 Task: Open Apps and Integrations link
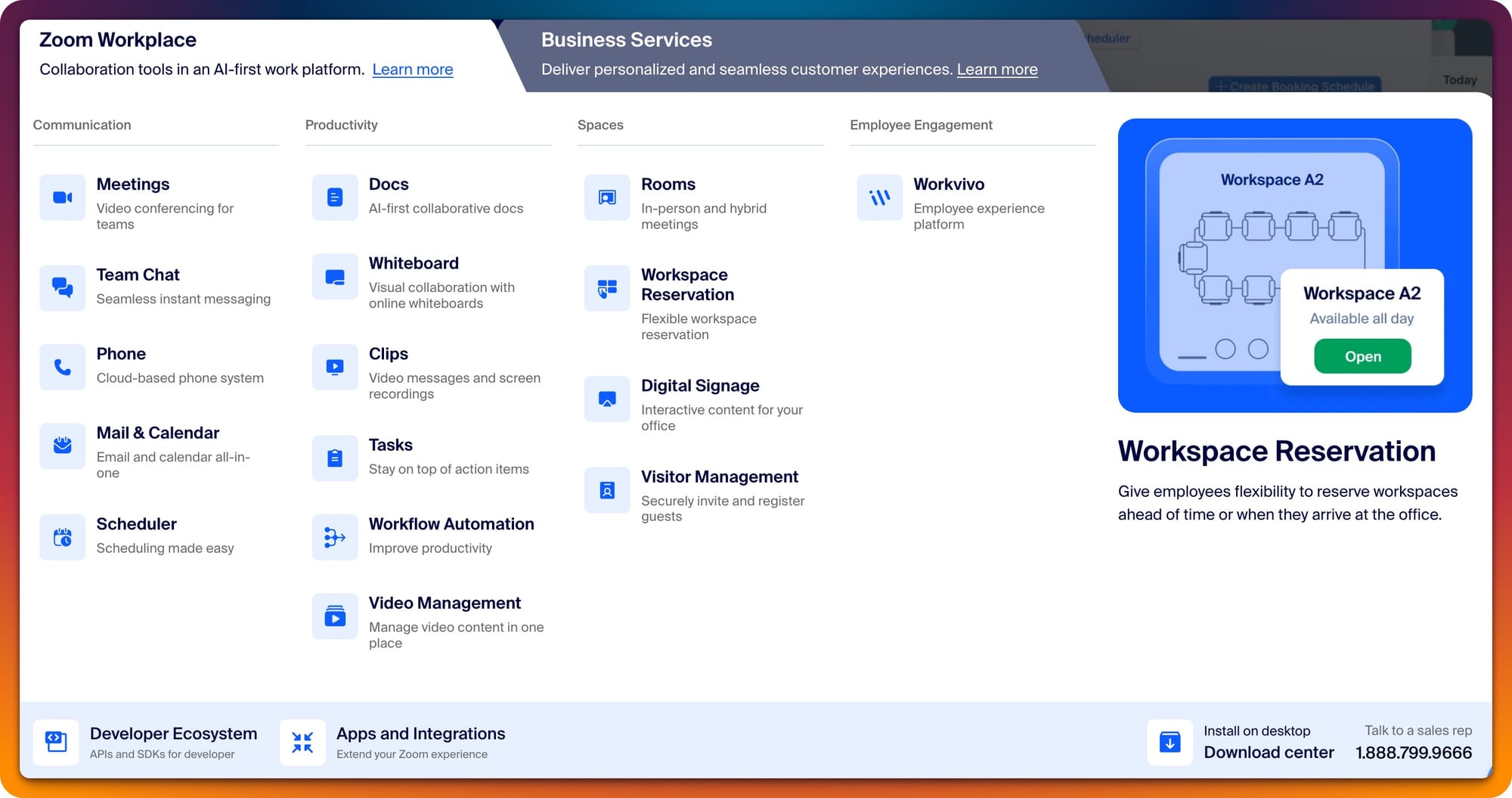[x=420, y=734]
